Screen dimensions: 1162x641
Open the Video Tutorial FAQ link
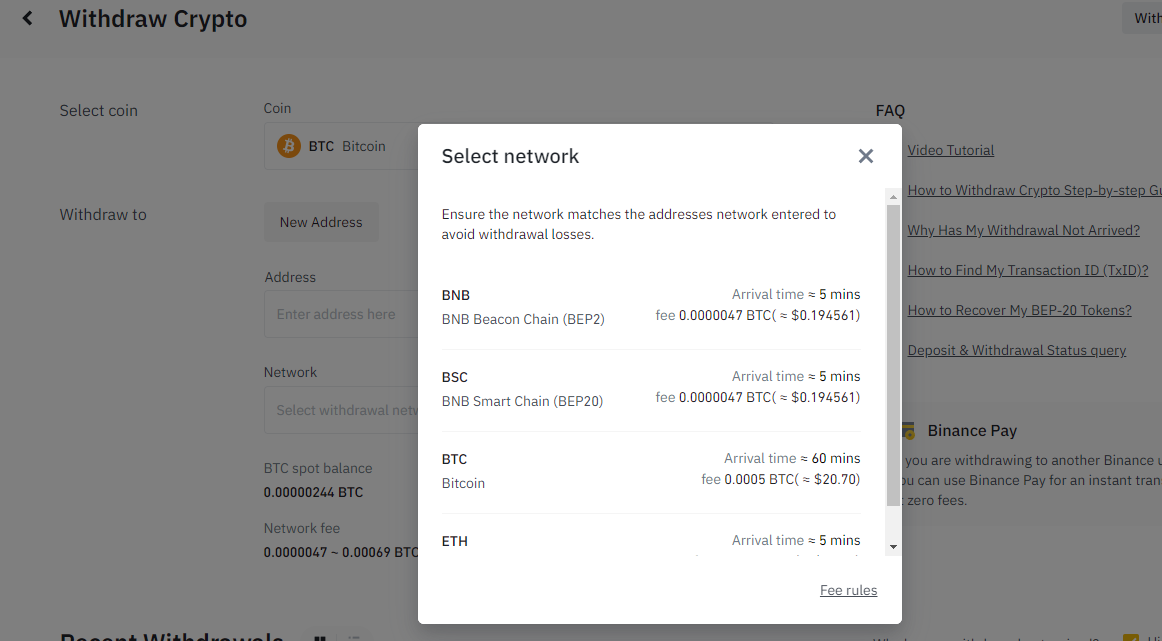tap(950, 150)
